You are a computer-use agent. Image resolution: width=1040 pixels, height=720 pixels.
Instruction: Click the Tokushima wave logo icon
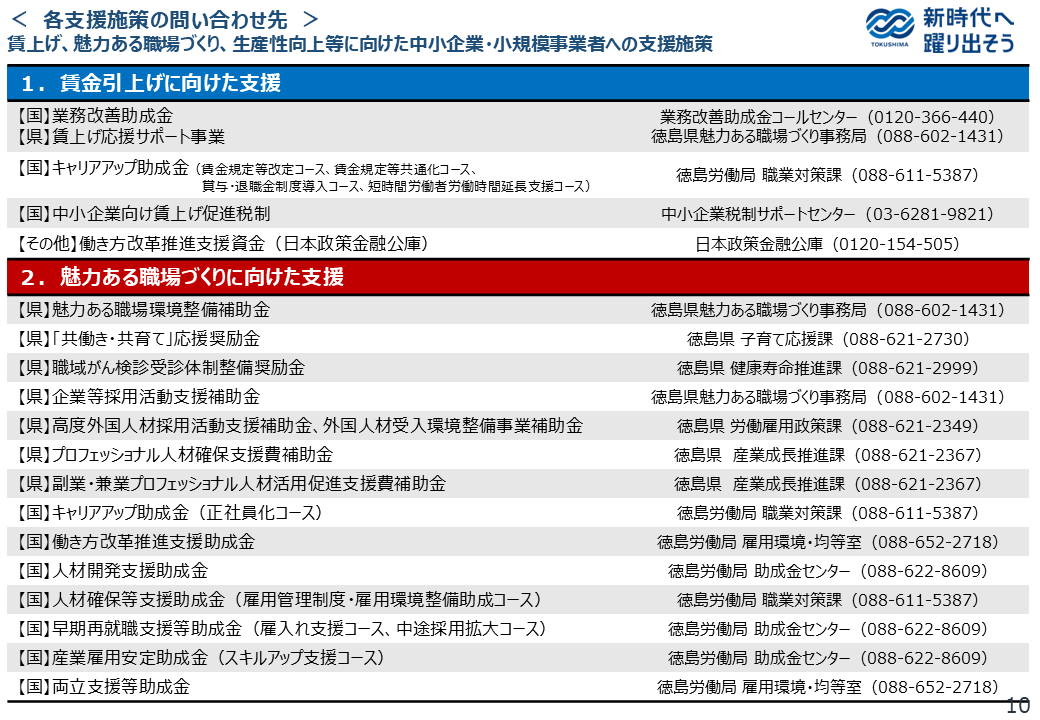pyautogui.click(x=889, y=27)
